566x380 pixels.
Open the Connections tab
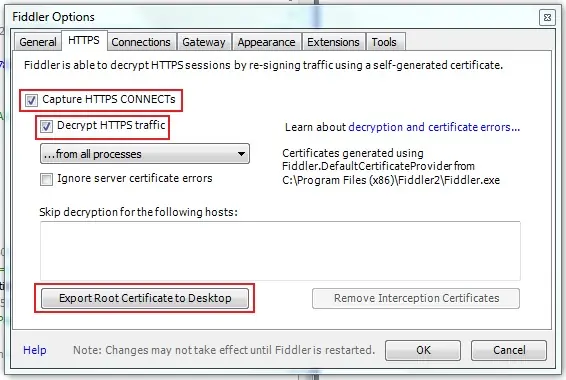point(141,42)
